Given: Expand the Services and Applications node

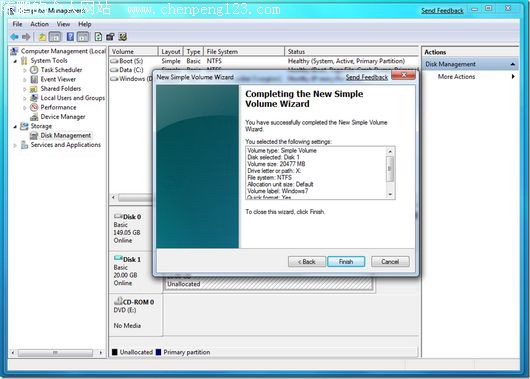Looking at the screenshot, I should click(15, 145).
